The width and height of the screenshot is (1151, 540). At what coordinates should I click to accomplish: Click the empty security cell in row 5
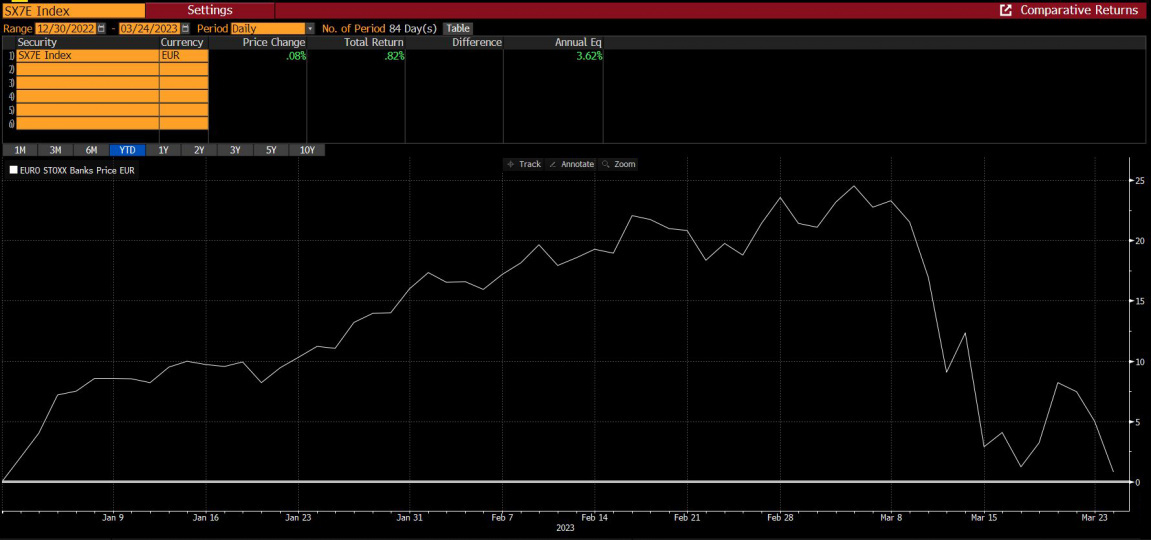(87, 110)
